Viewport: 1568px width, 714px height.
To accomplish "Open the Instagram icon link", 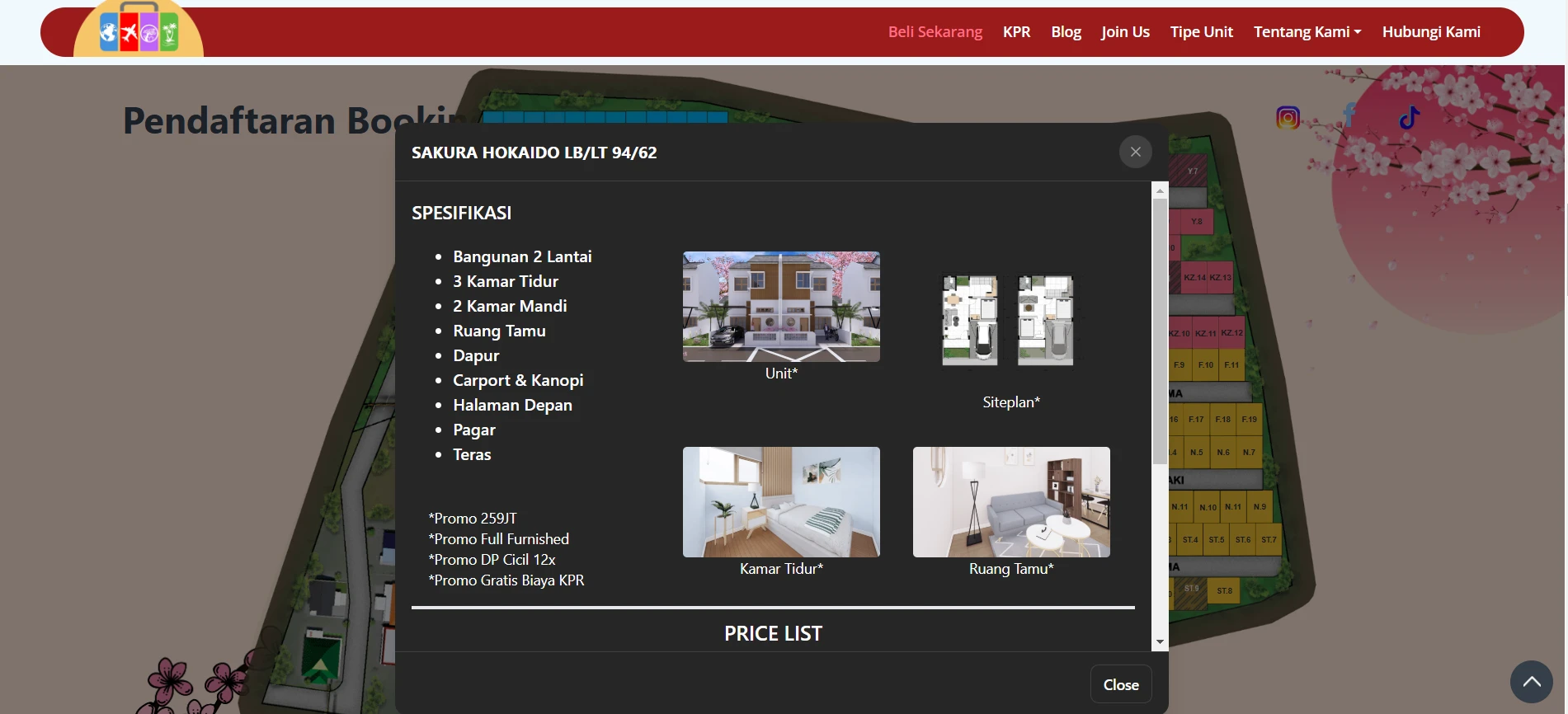I will pos(1288,118).
